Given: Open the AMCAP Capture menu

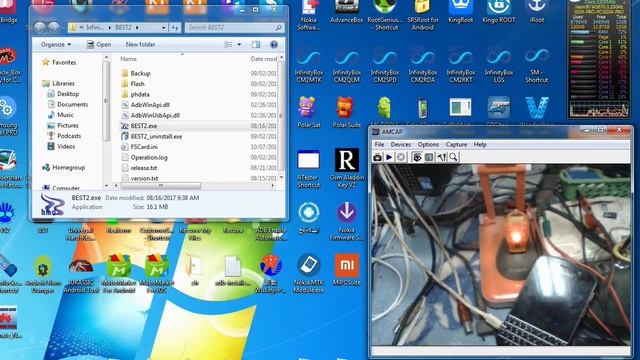Looking at the screenshot, I should point(456,144).
